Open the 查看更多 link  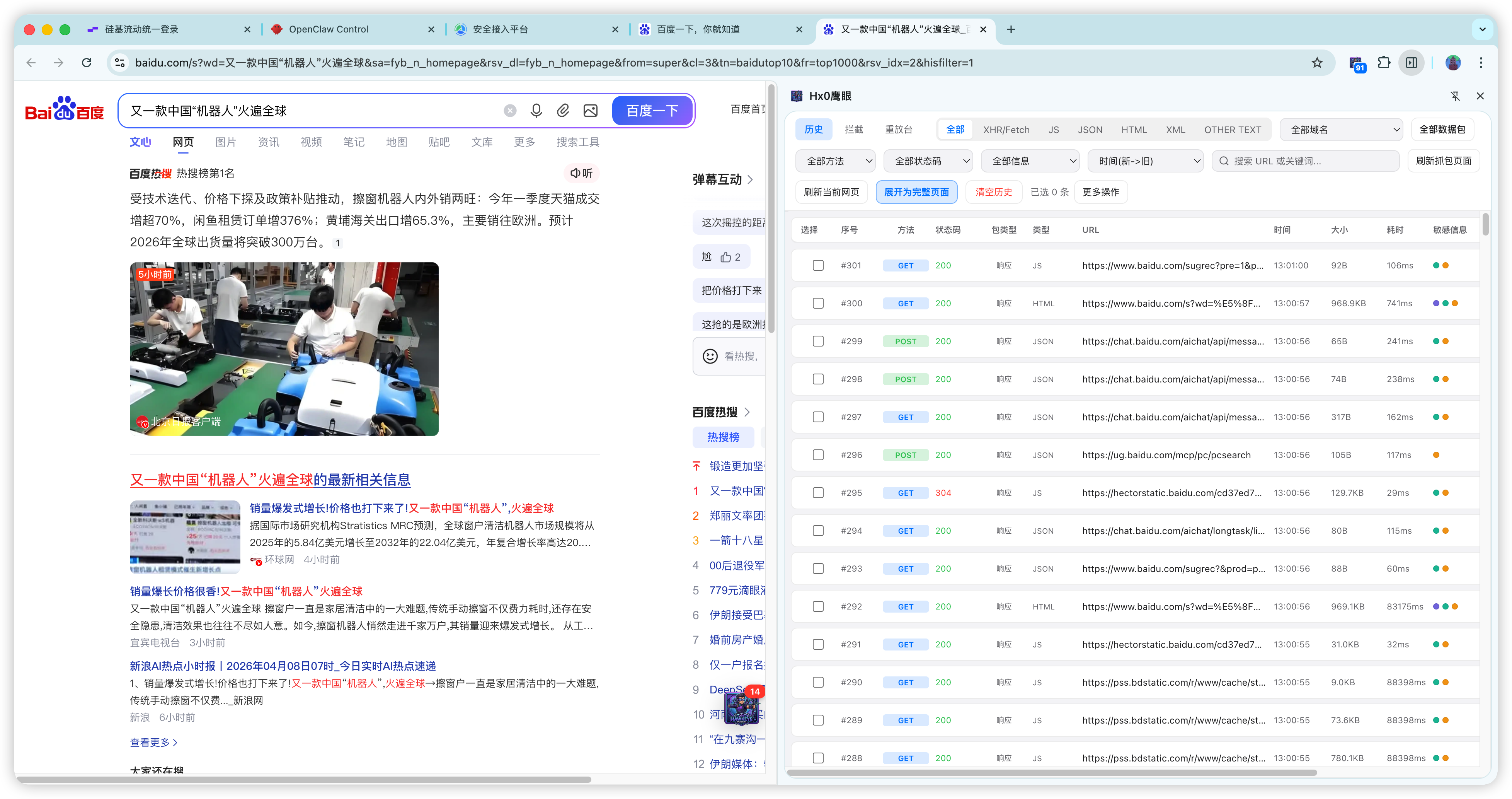(x=153, y=743)
